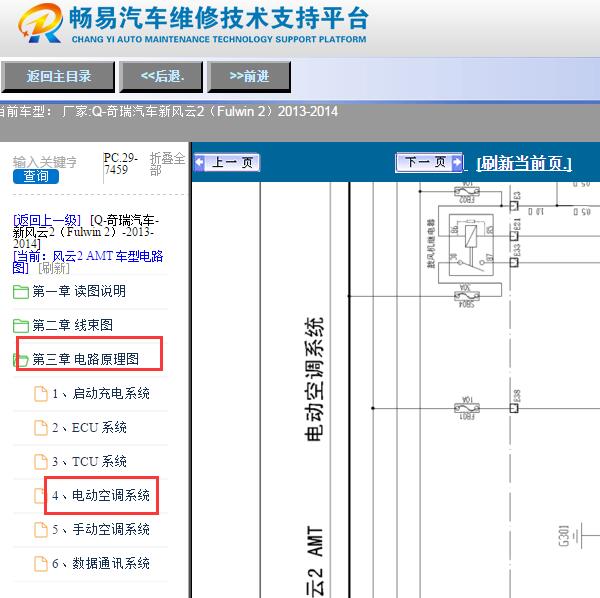Go back with the <<后退 button
The image size is (600, 598).
161,77
